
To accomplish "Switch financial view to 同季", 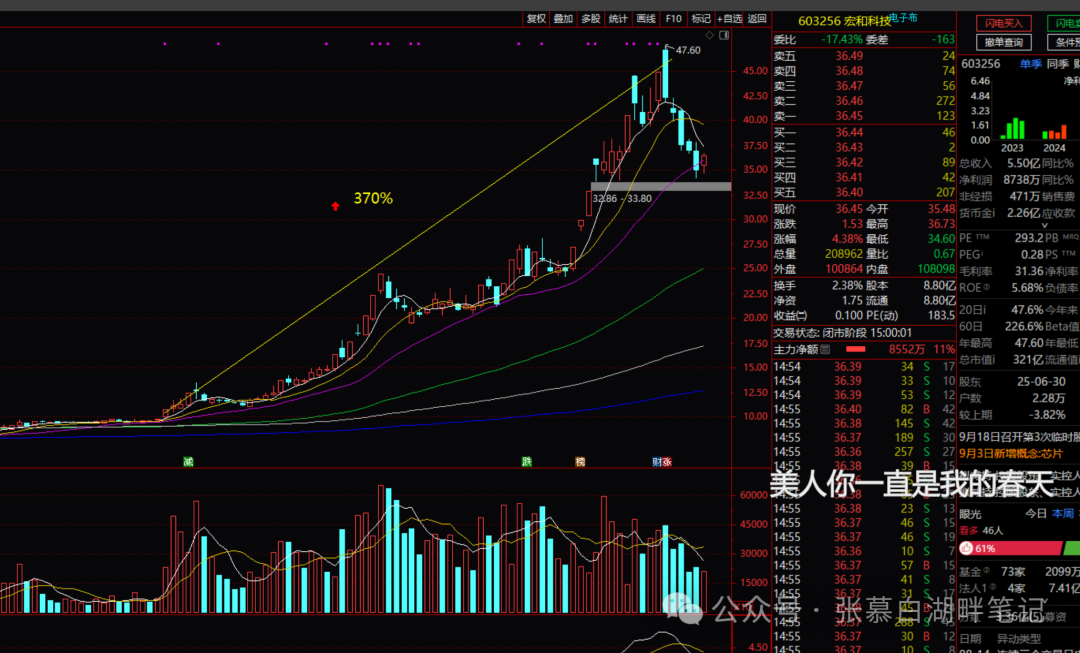I will (x=1057, y=64).
